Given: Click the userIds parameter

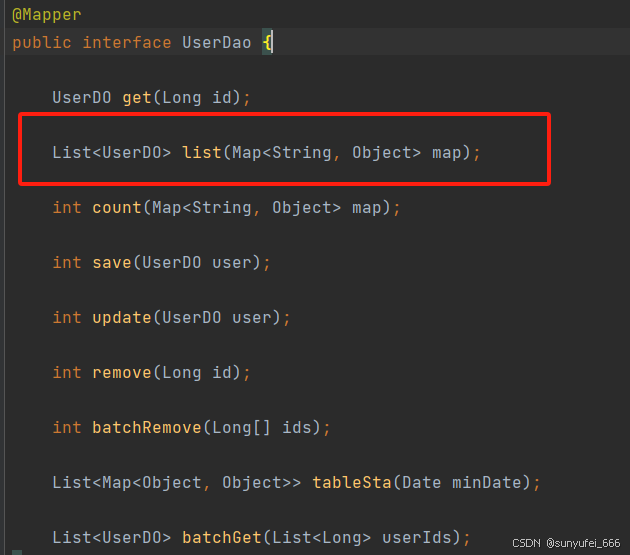Looking at the screenshot, I should tap(416, 538).
